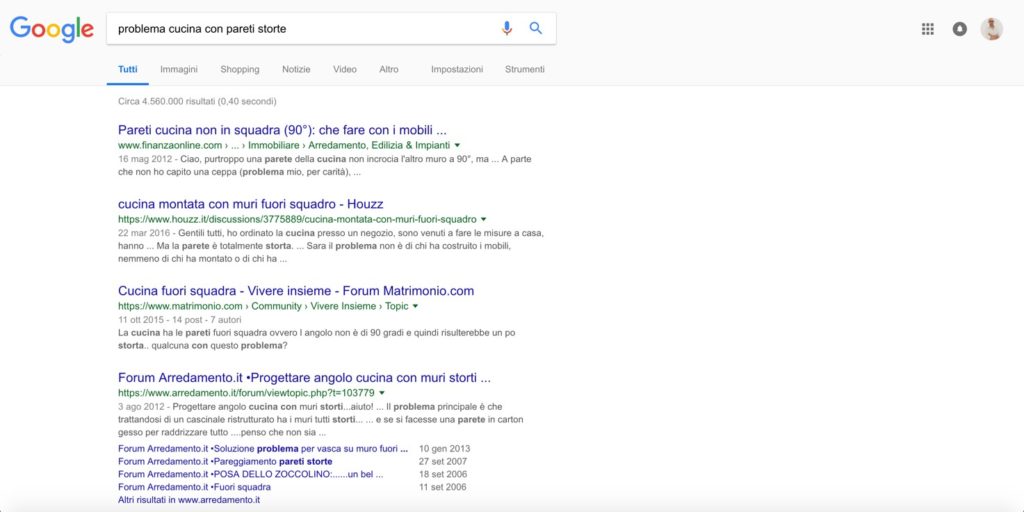Click the Google logo

52,29
